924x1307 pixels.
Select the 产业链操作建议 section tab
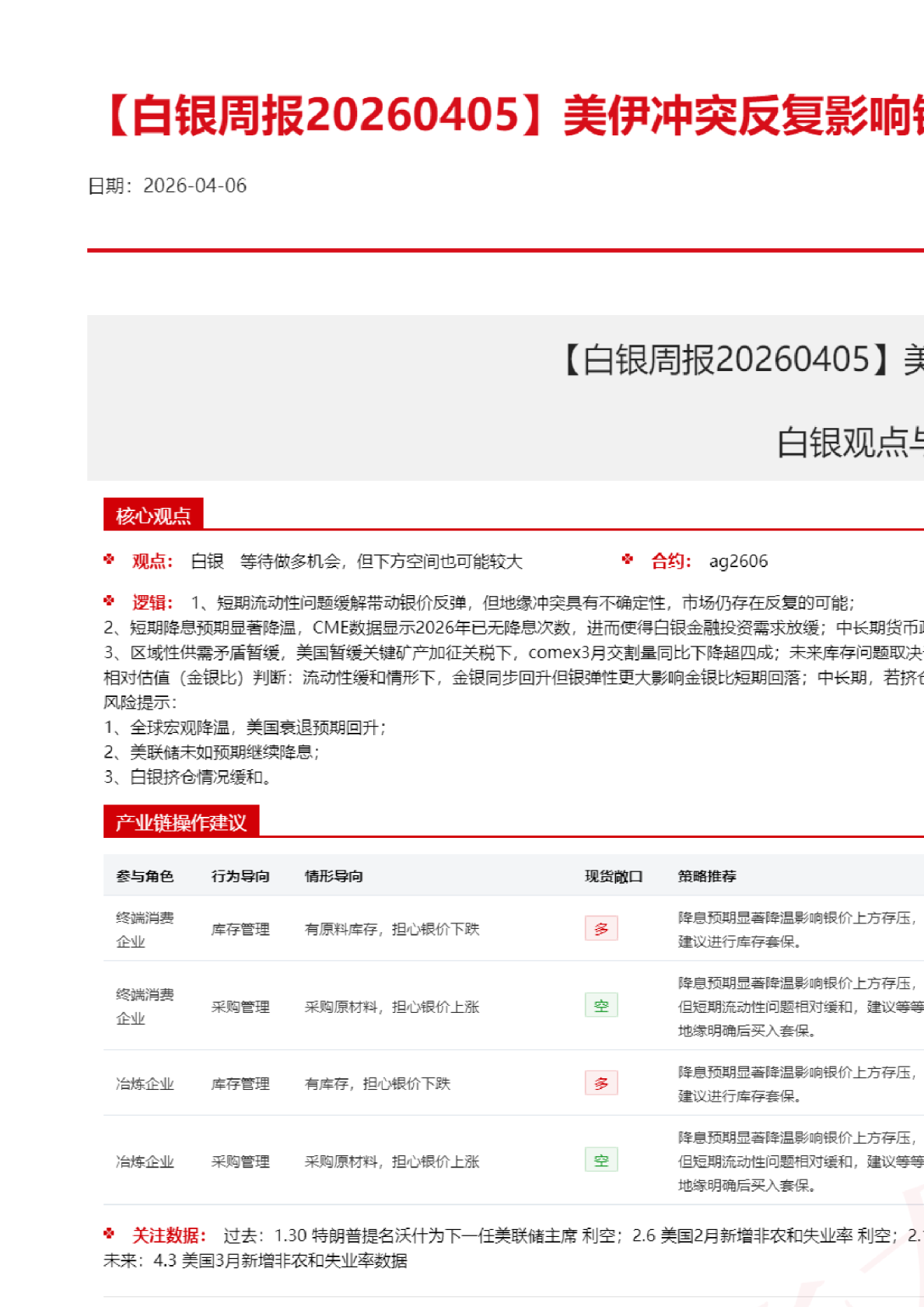click(180, 822)
